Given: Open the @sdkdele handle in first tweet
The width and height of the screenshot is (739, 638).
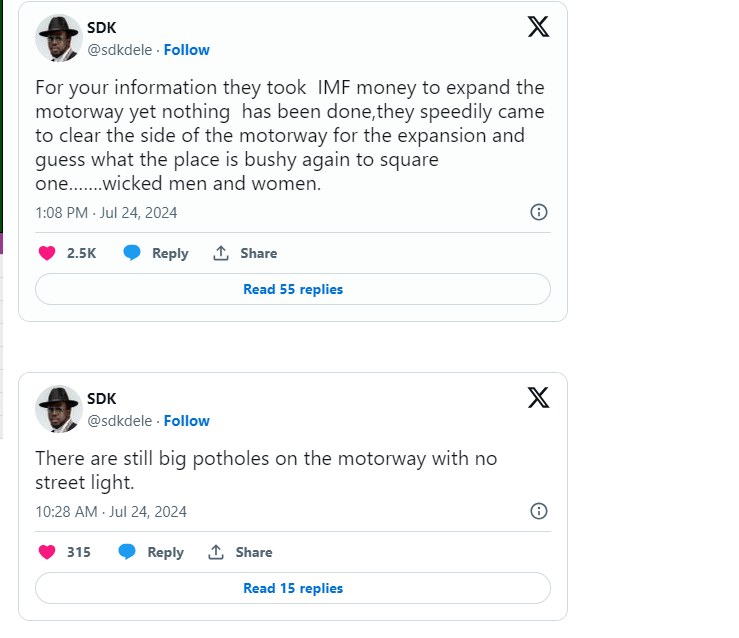Looking at the screenshot, I should 120,50.
